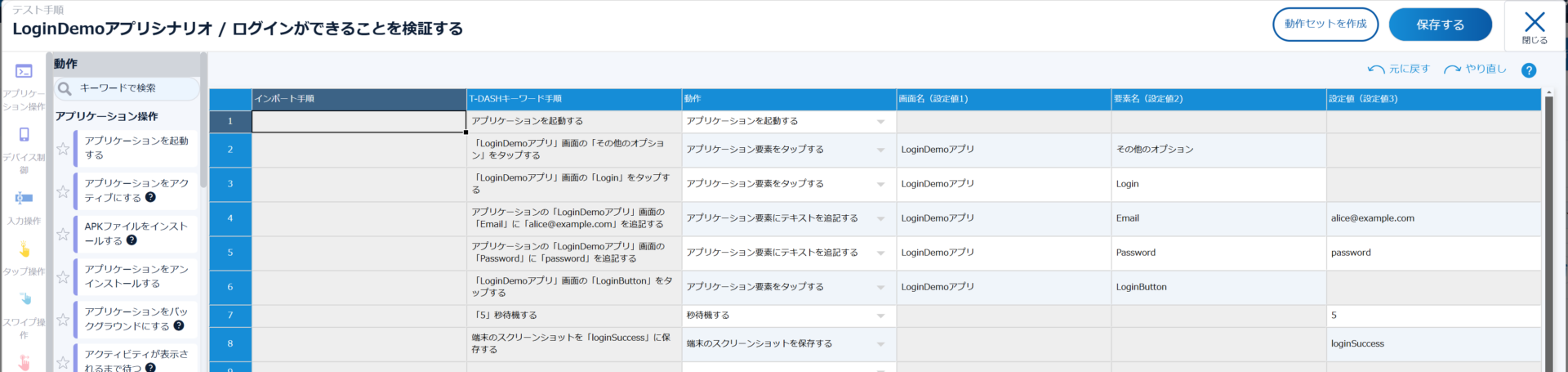The image size is (1568, 372).
Task: Select the デバイス制御 sidebar icon
Action: click(24, 135)
